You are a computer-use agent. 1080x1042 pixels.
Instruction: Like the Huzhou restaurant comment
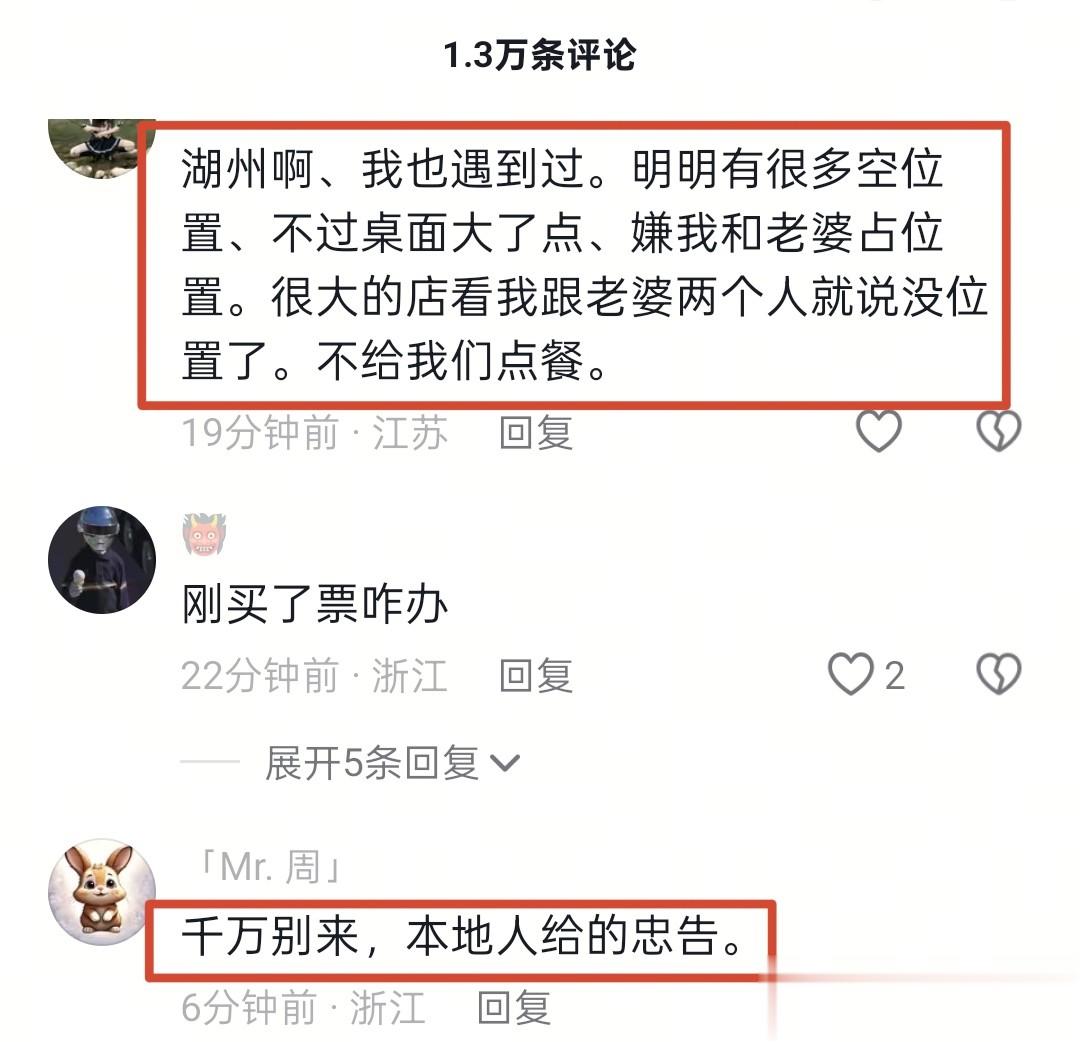click(x=878, y=431)
